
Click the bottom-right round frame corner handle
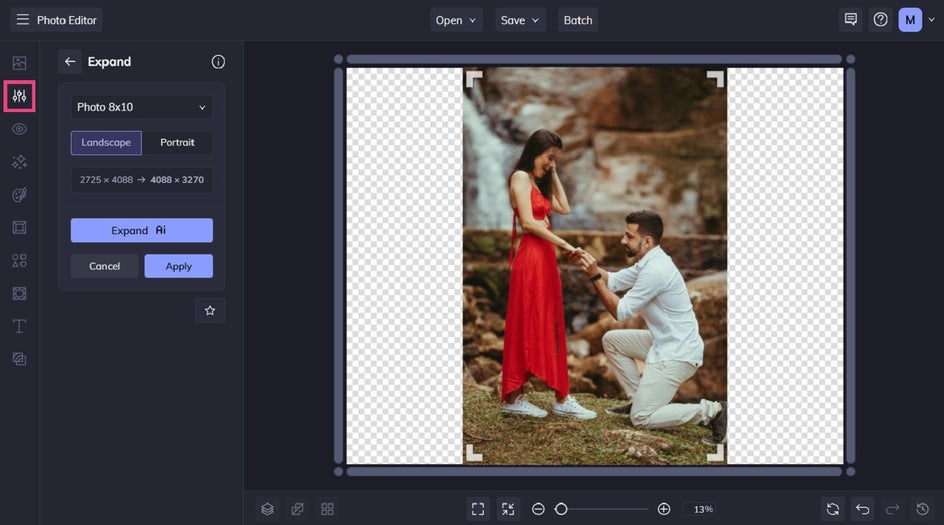[x=851, y=472]
